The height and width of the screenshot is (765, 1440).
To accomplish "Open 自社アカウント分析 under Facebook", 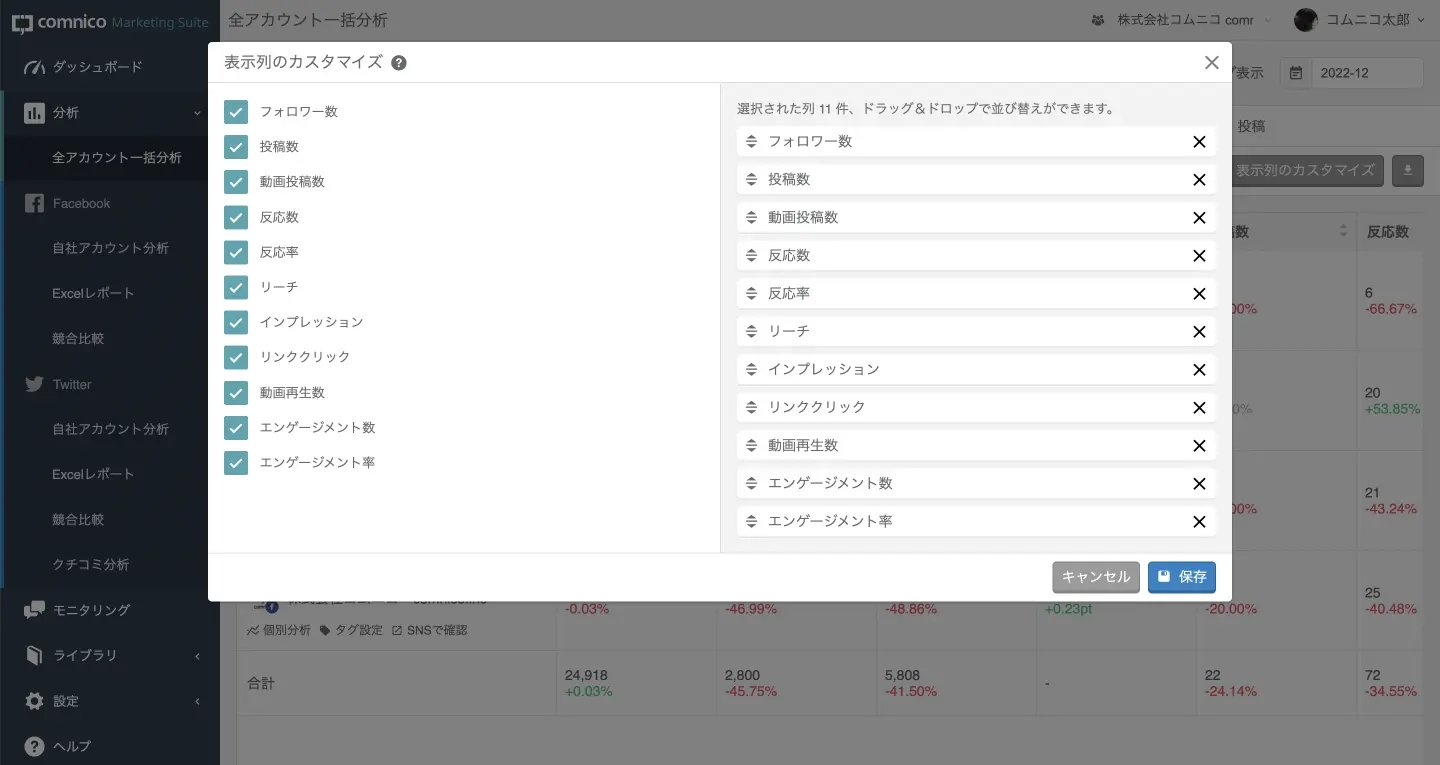I will coord(110,248).
